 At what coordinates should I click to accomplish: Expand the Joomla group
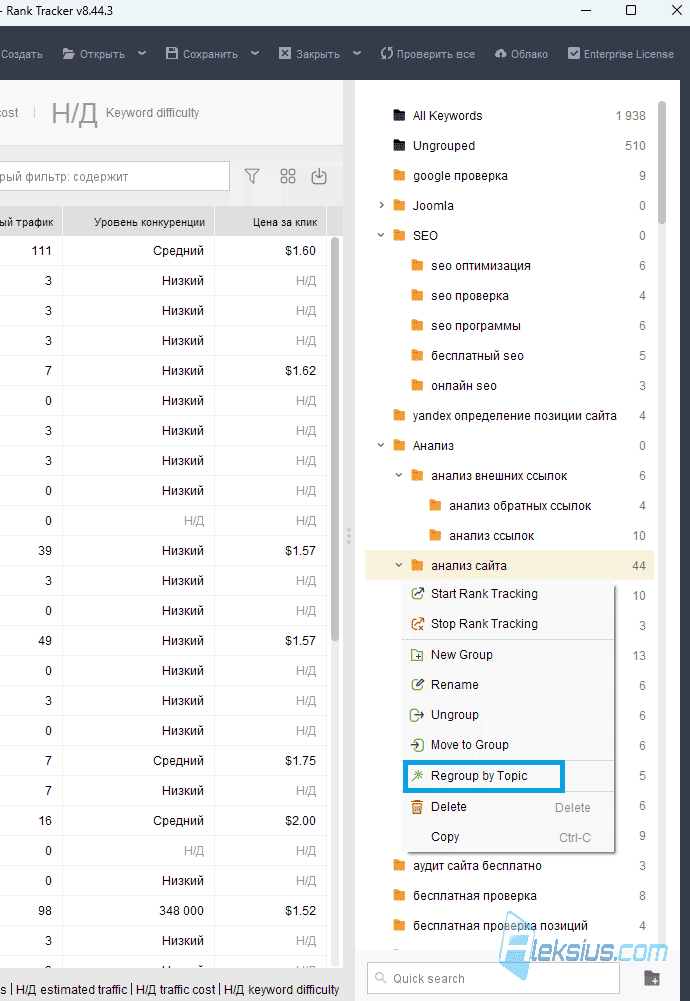381,205
